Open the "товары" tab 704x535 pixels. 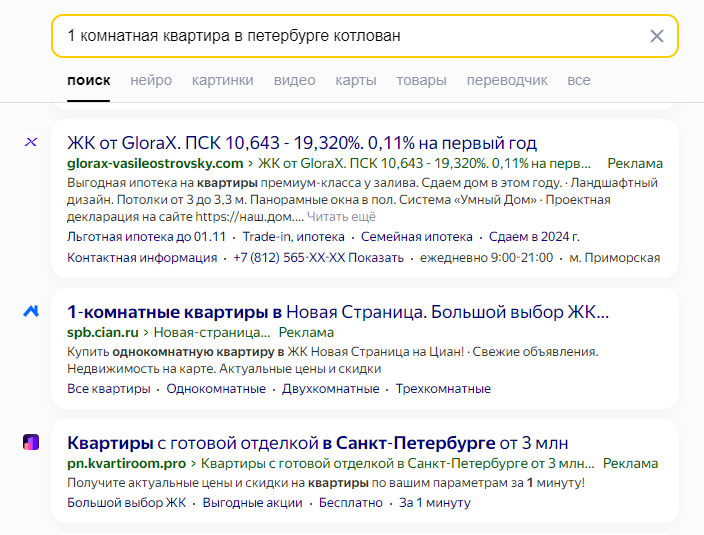point(421,80)
